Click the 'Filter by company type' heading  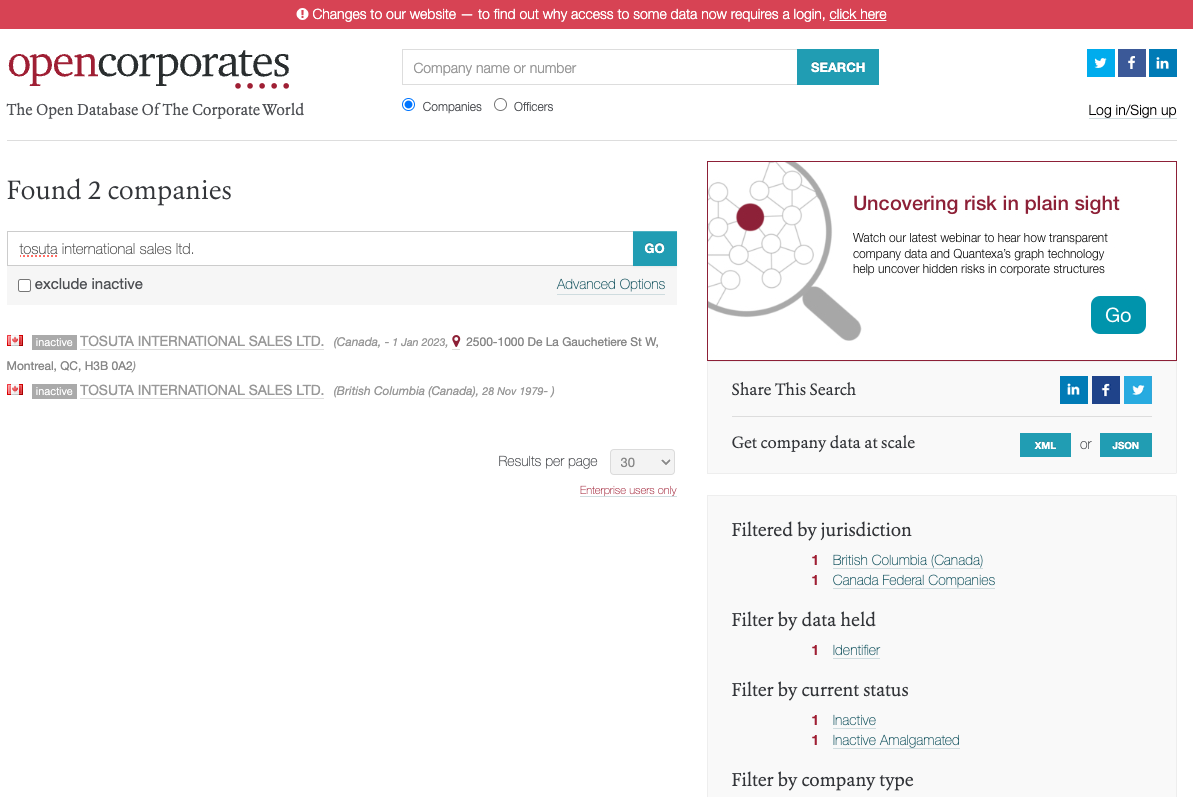coord(822,780)
